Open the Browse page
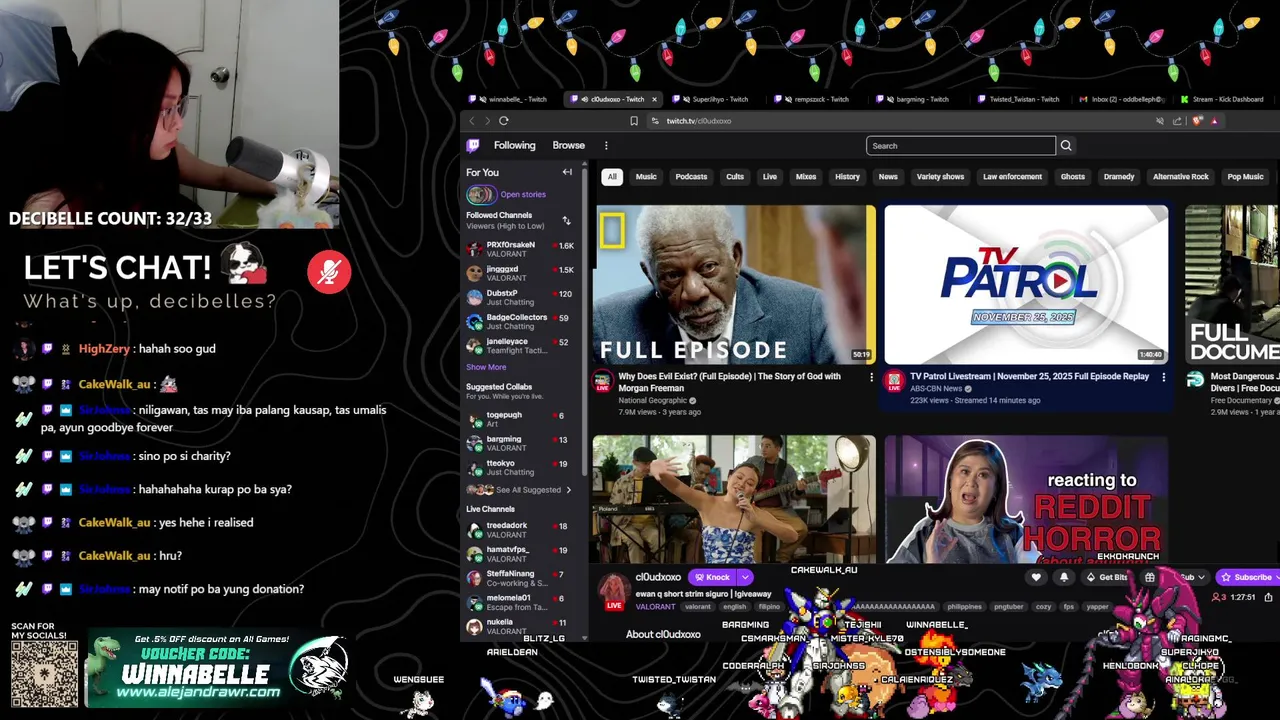Image resolution: width=1280 pixels, height=720 pixels. point(568,146)
